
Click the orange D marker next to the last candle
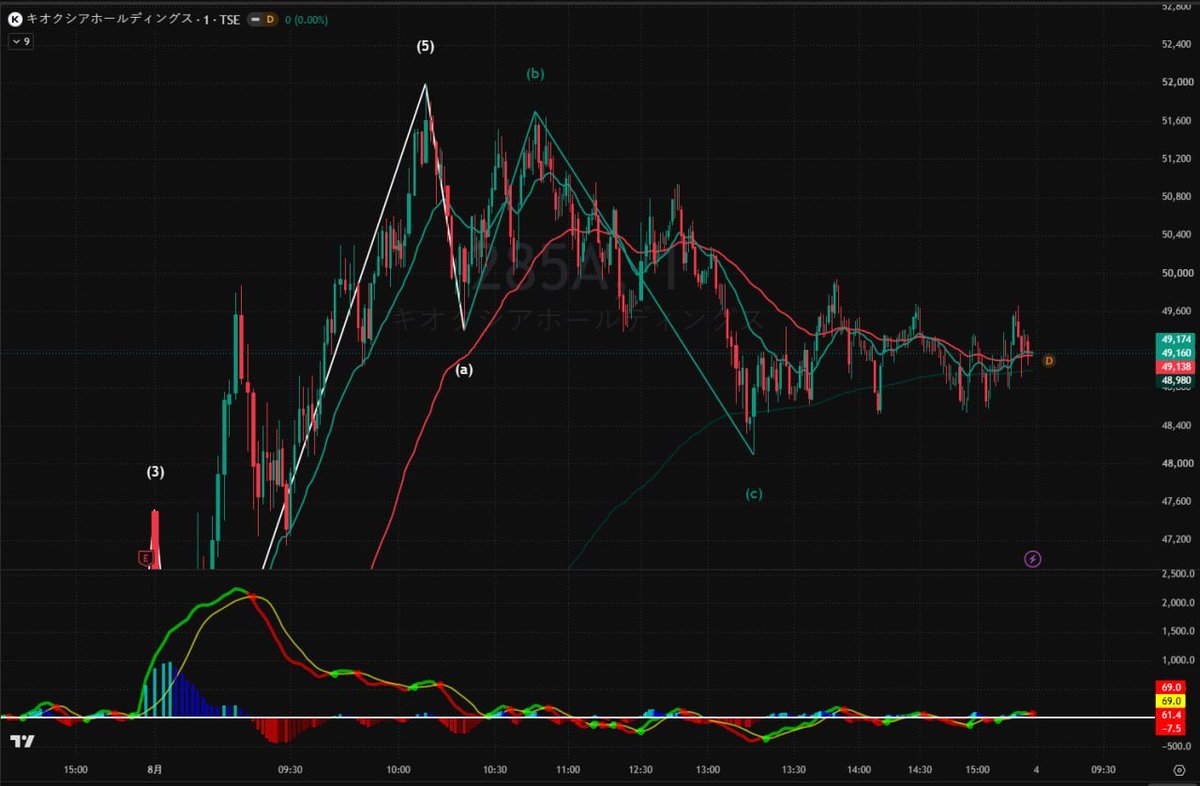[1048, 360]
